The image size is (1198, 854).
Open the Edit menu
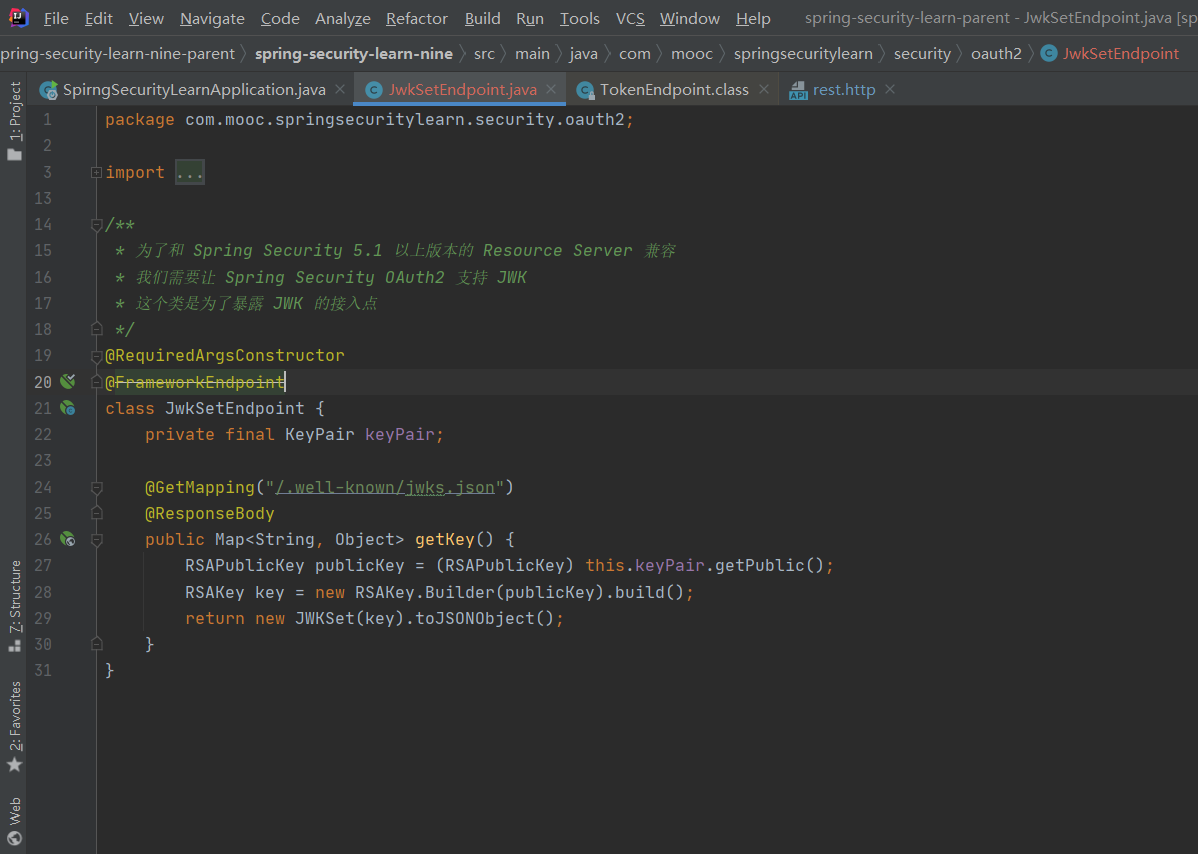pos(99,18)
